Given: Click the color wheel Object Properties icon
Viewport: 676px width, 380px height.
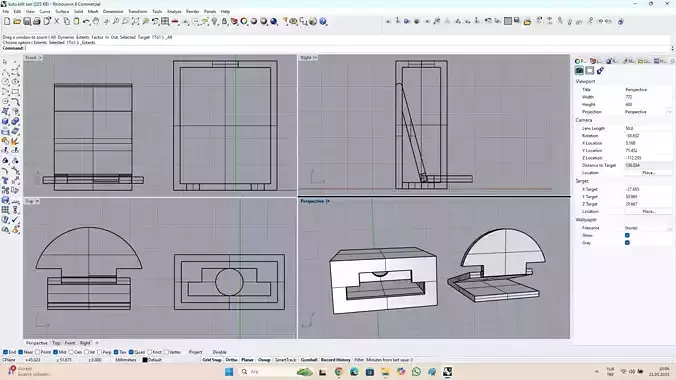Looking at the screenshot, I should click(244, 21).
